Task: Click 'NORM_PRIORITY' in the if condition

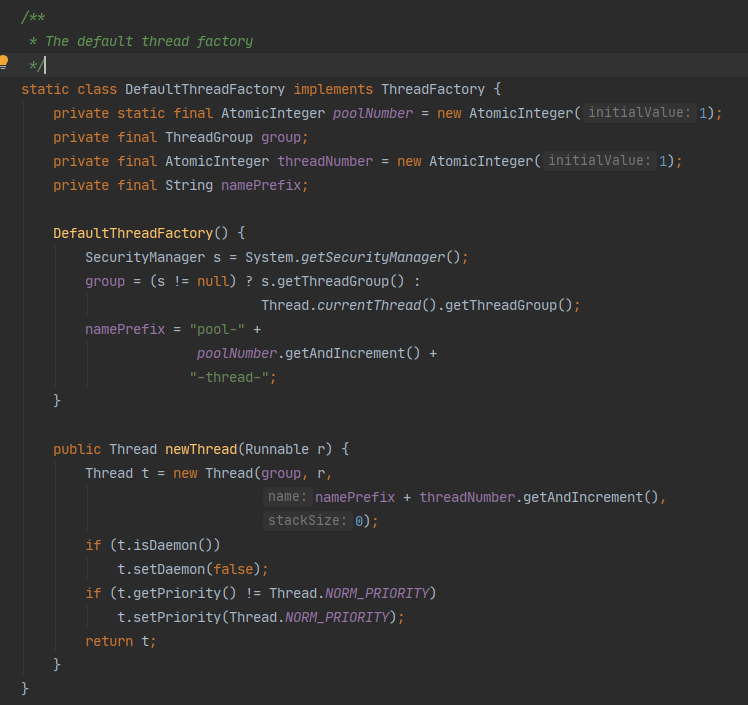Action: click(377, 593)
